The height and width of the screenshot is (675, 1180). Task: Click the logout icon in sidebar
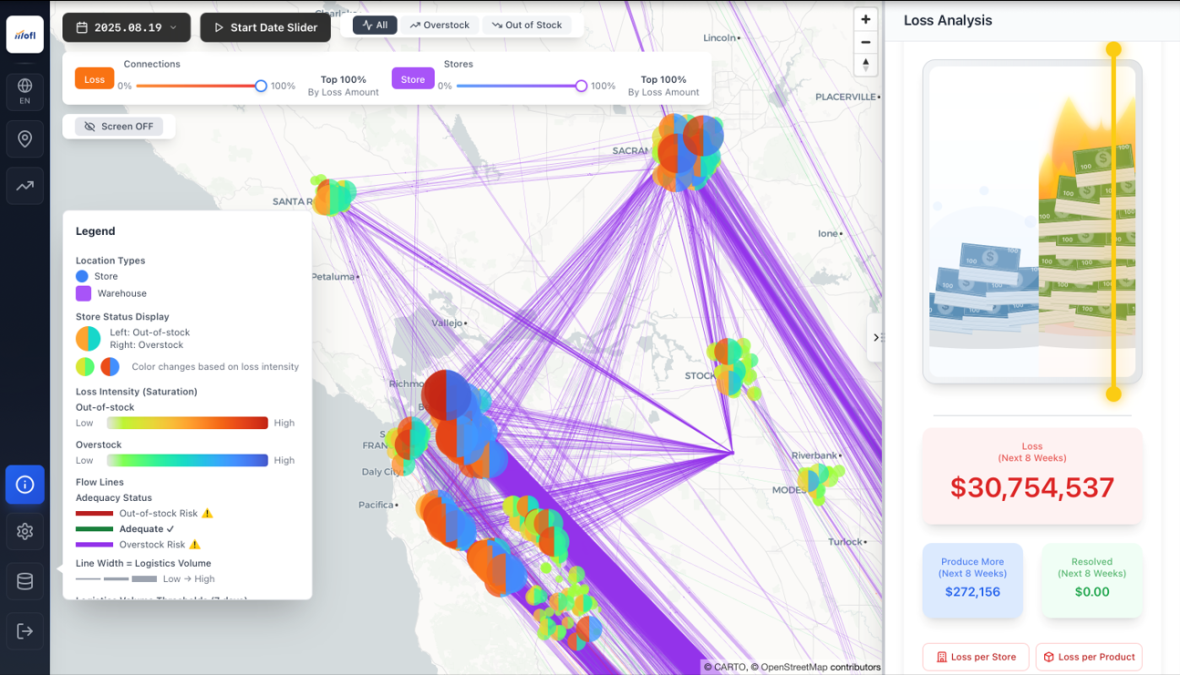(25, 631)
